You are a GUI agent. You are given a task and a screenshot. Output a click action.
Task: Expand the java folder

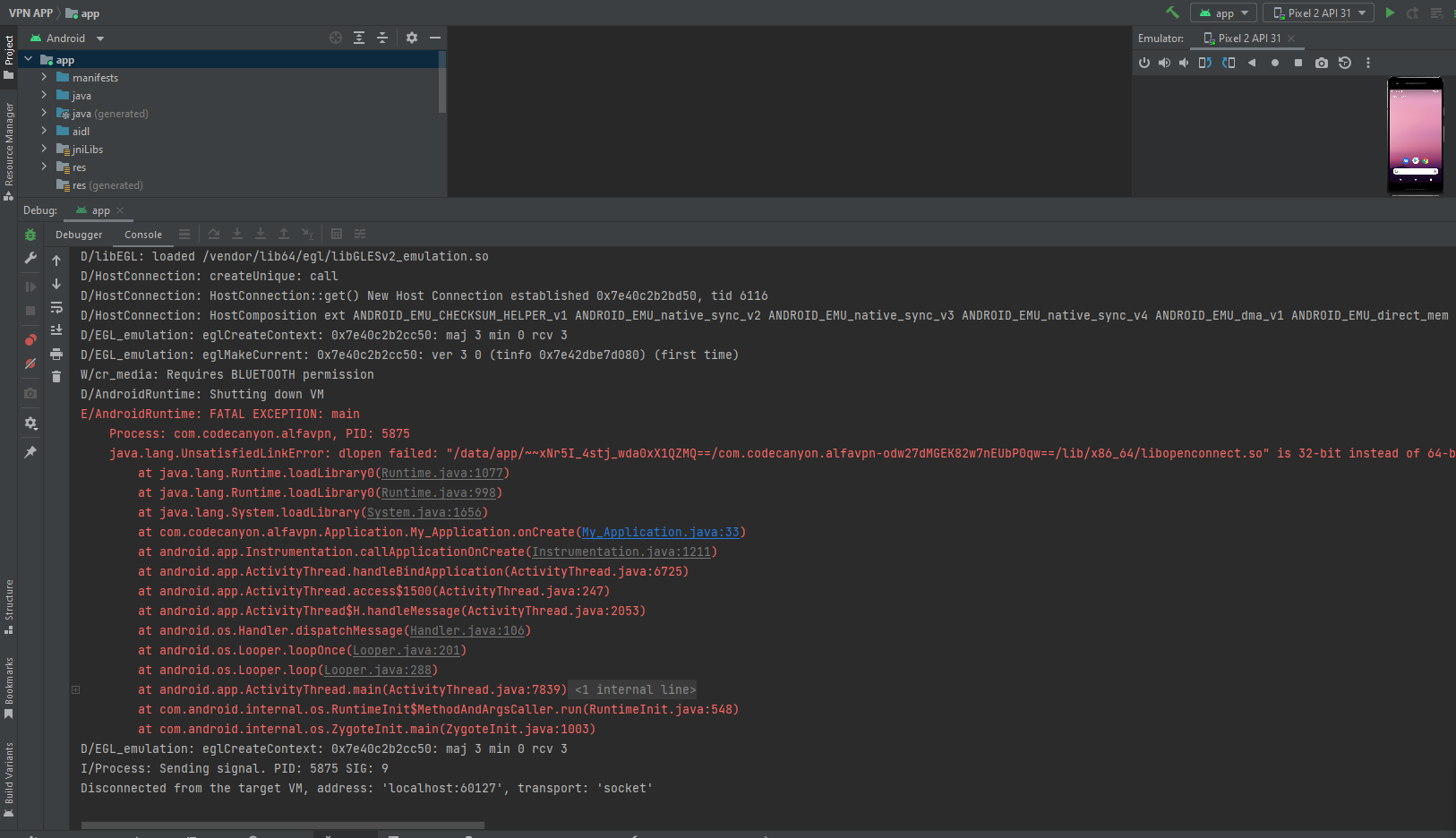click(44, 95)
